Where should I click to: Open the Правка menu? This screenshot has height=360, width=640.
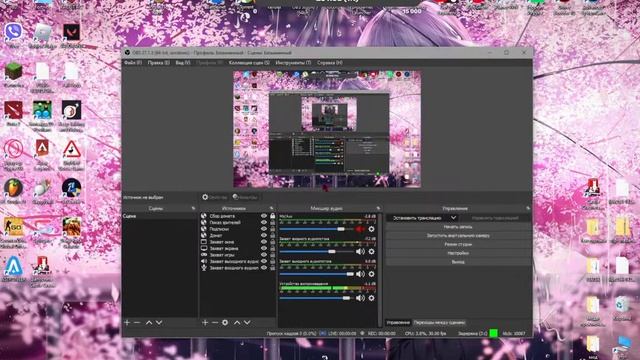point(158,63)
